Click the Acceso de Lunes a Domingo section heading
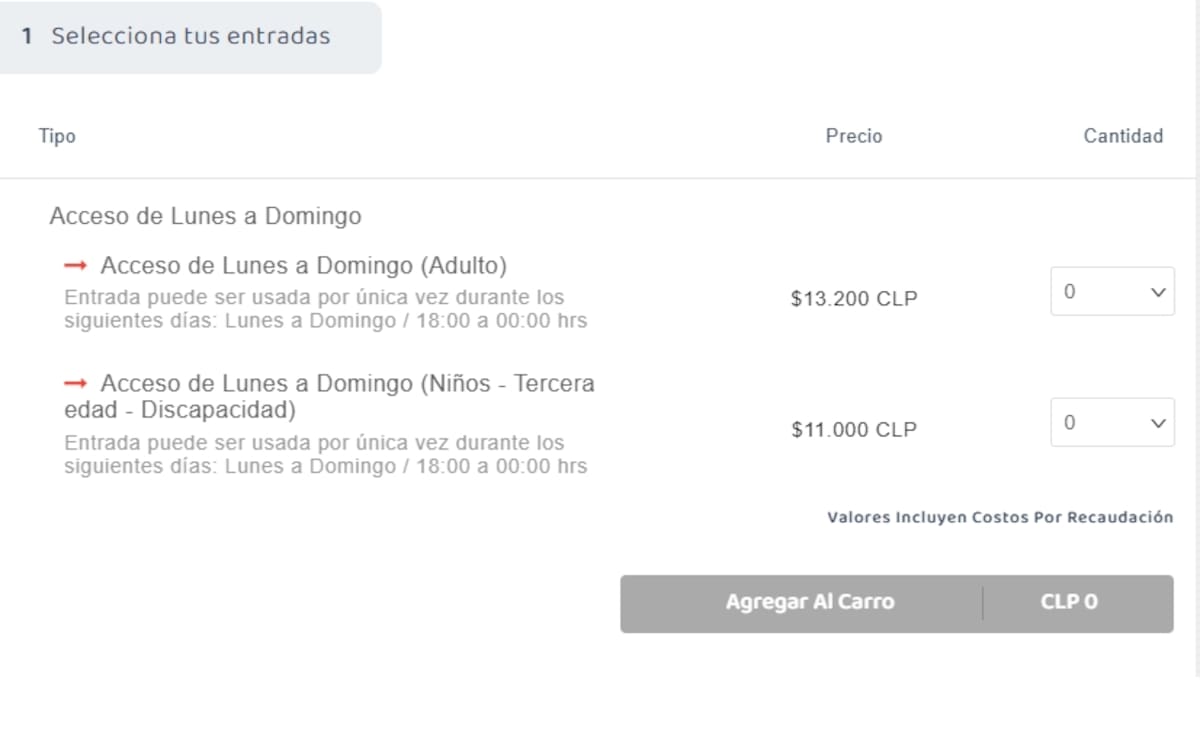 (x=205, y=216)
